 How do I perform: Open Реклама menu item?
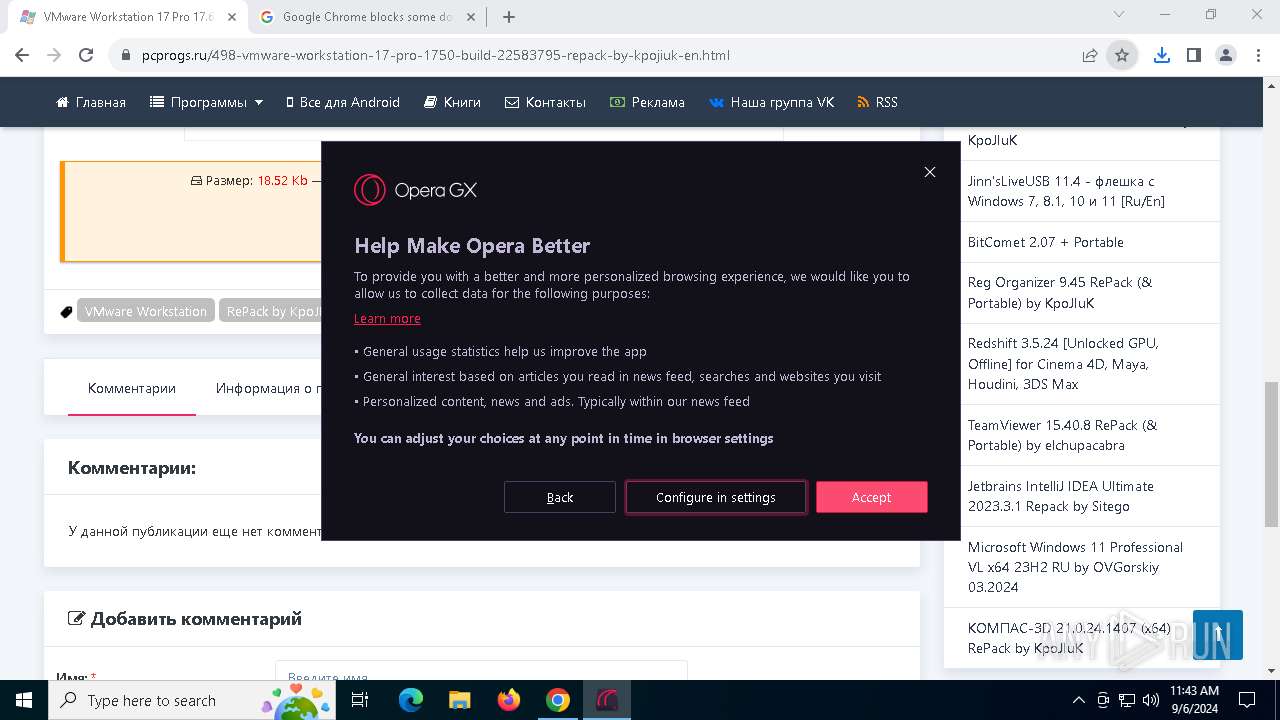647,102
